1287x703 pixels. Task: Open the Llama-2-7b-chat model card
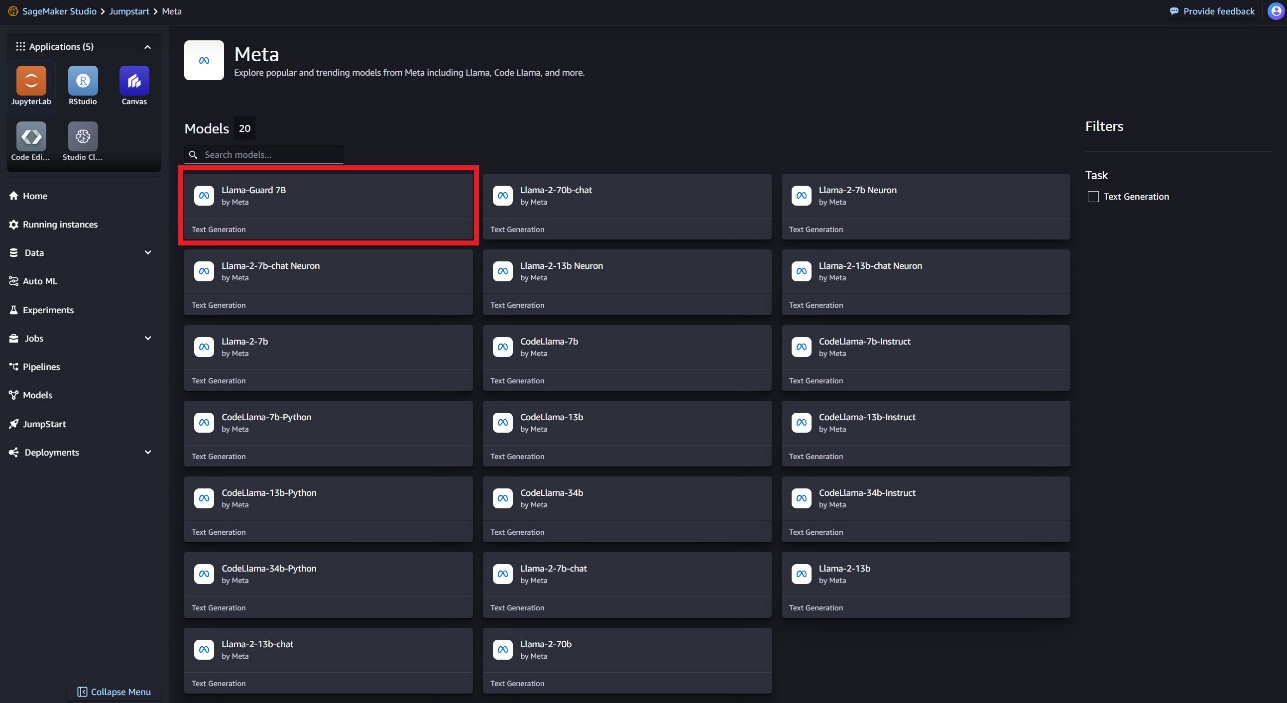point(627,586)
